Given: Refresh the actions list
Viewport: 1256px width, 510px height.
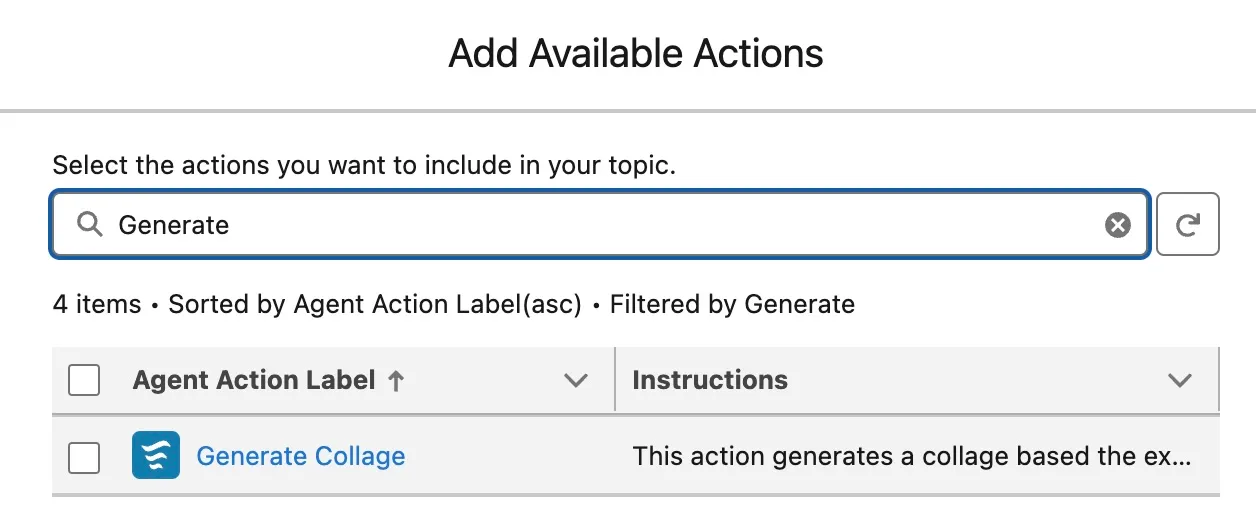Looking at the screenshot, I should coord(1187,225).
